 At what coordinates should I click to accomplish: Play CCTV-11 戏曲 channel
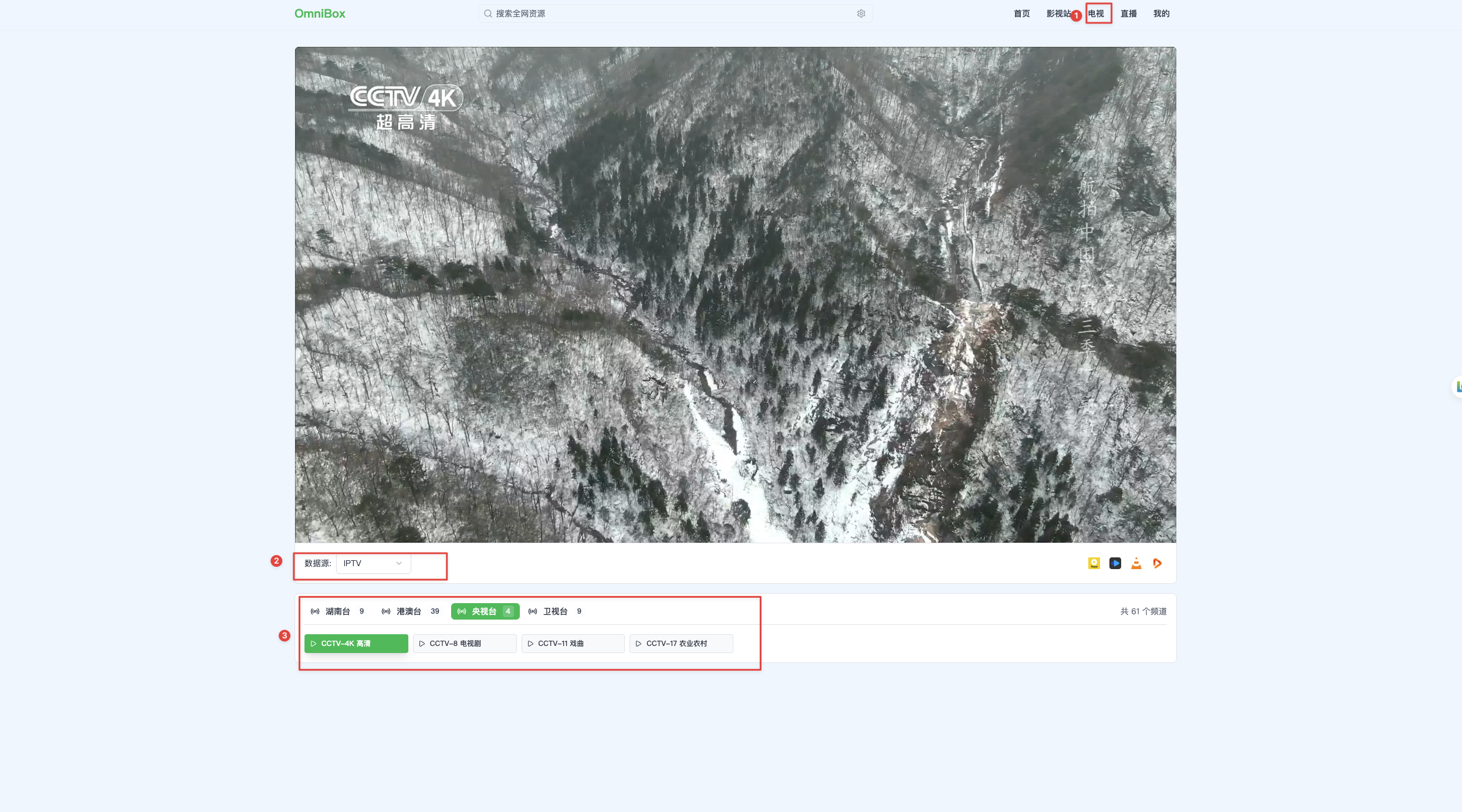pos(573,644)
